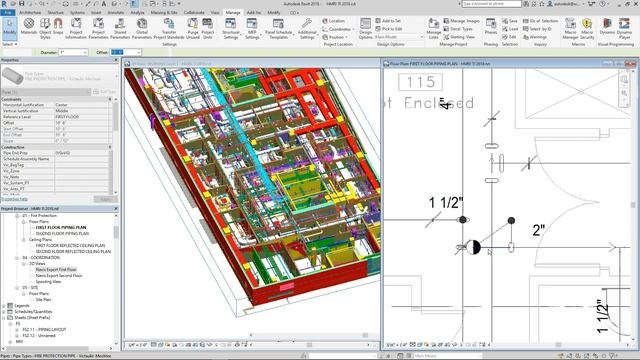Launch Dynamo Player
Image resolution: width=640 pixels, height=360 pixels.
pos(624,28)
